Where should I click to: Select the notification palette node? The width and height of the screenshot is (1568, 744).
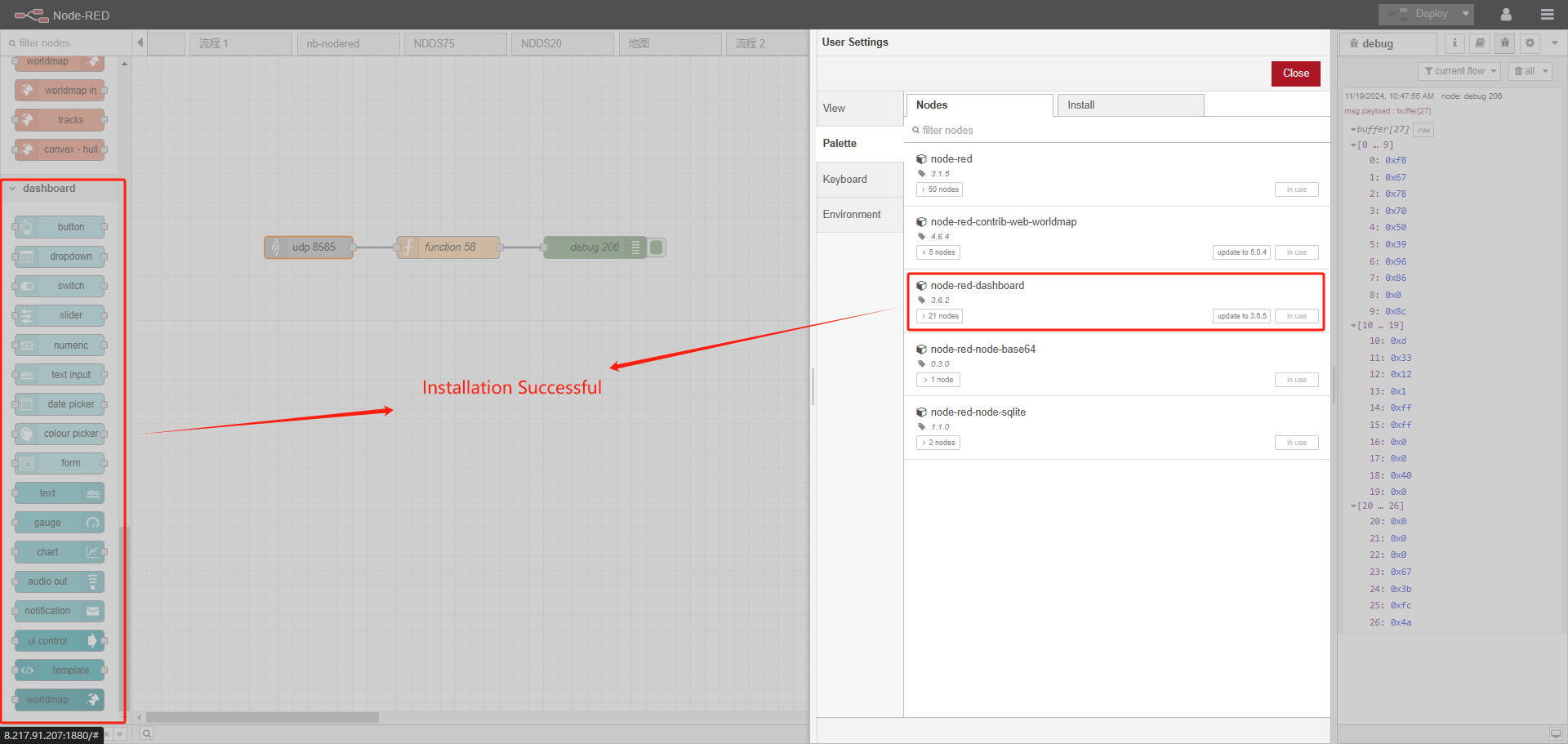pyautogui.click(x=60, y=611)
